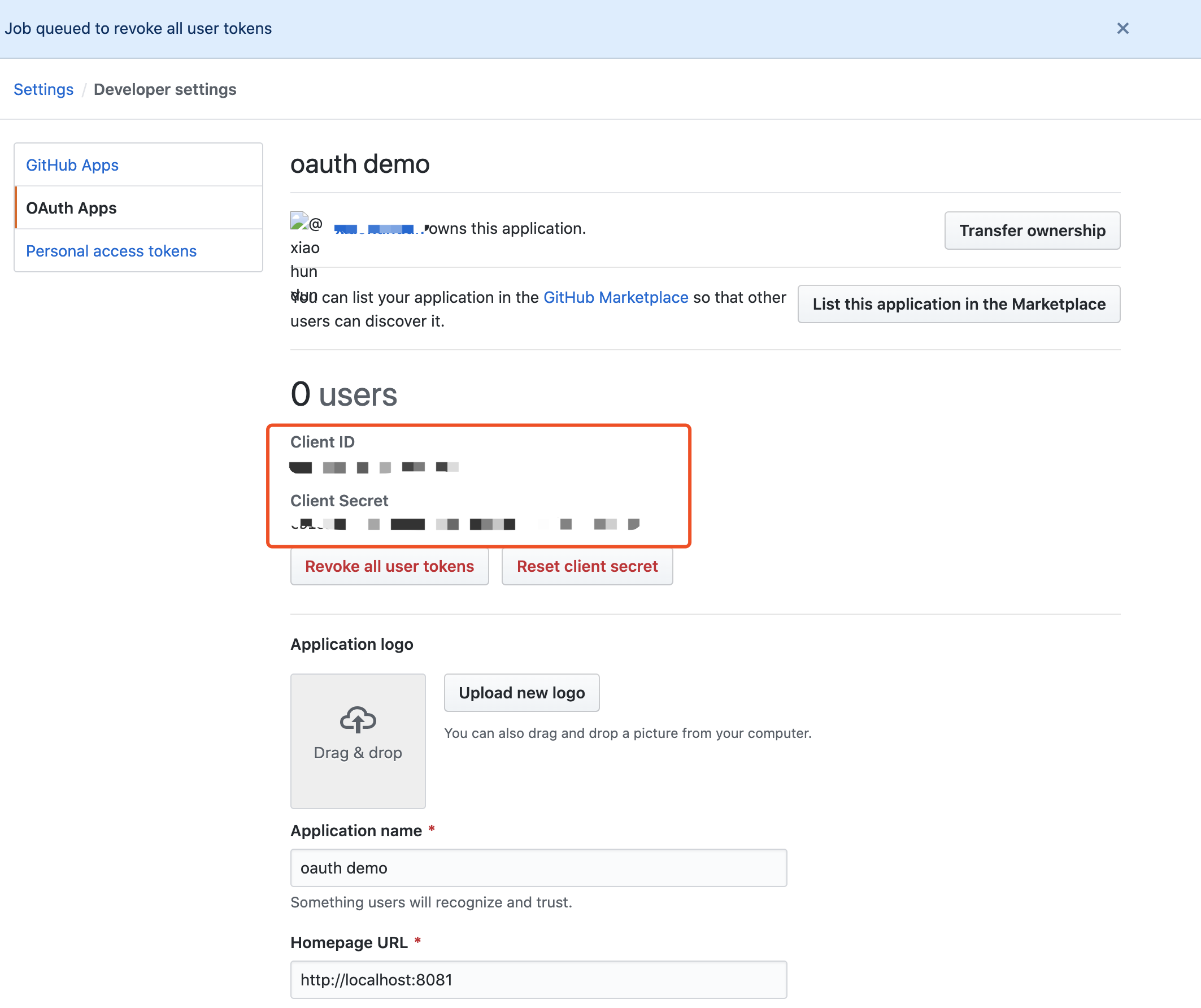This screenshot has width=1201, height=1008.
Task: Reset the client secret
Action: [x=587, y=566]
